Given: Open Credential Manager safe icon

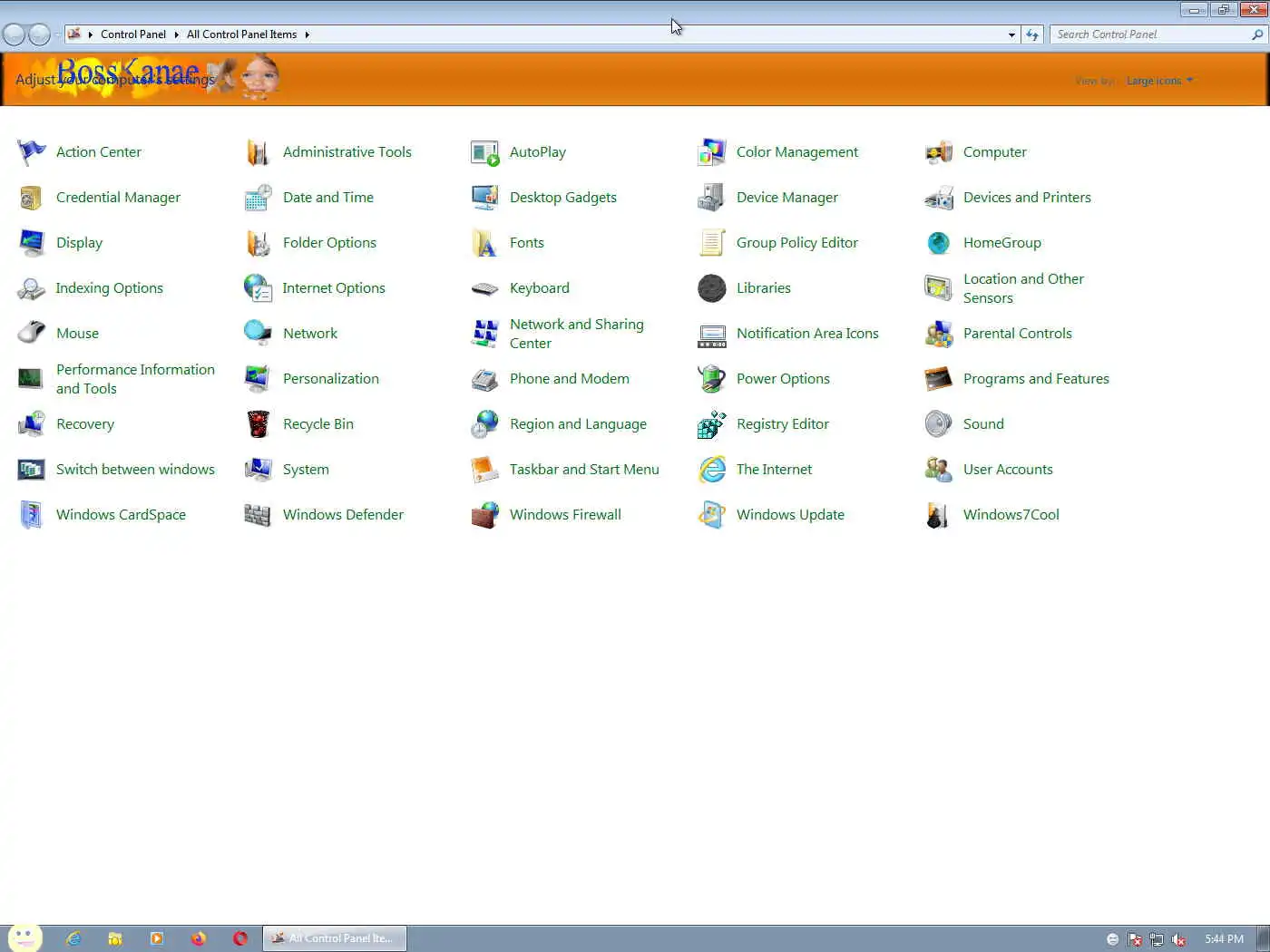Looking at the screenshot, I should click(x=32, y=198).
